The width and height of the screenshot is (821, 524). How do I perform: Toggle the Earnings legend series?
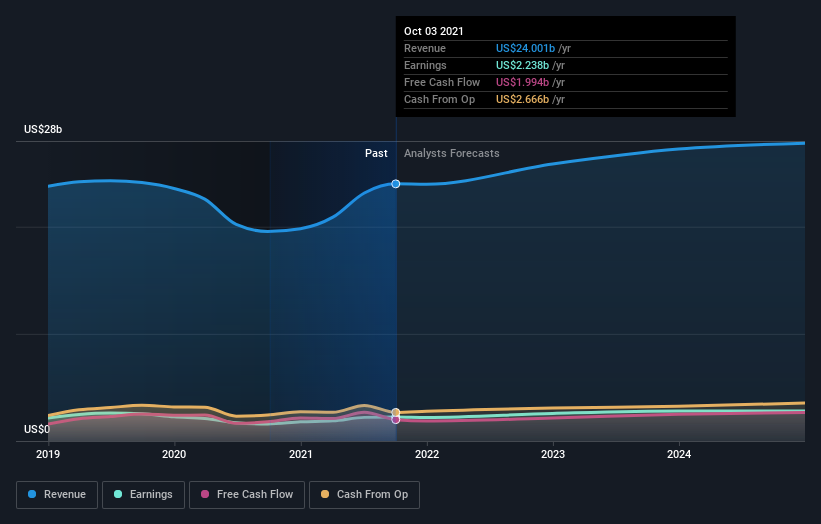pyautogui.click(x=143, y=495)
